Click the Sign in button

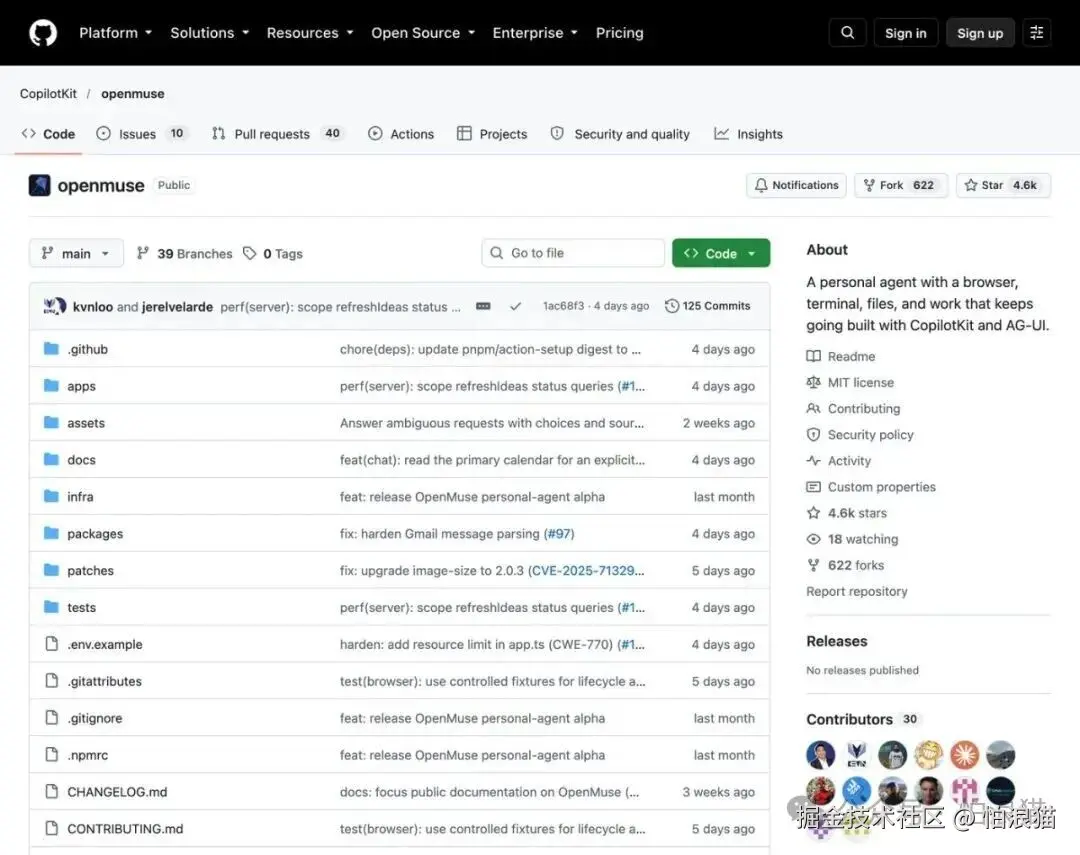[906, 32]
